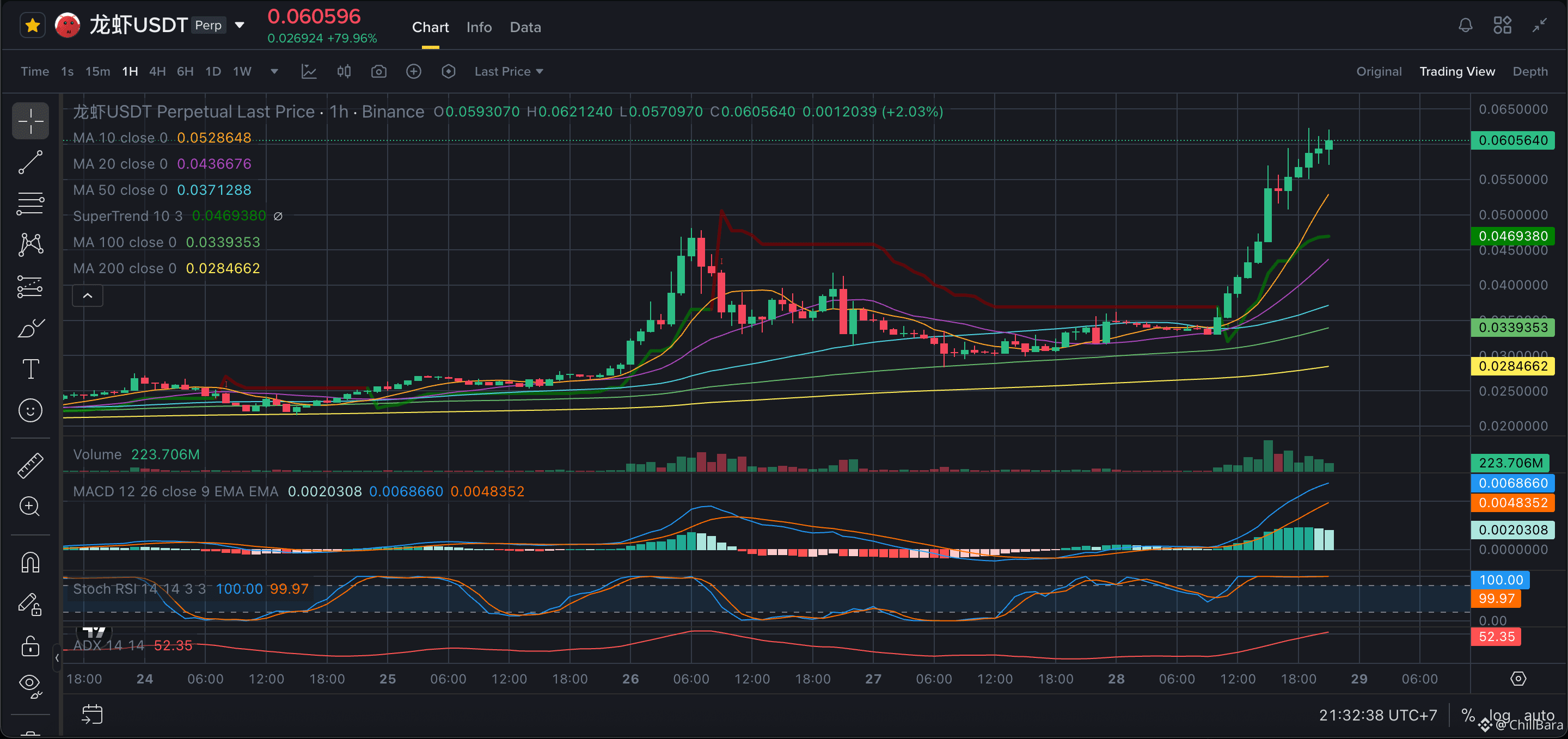
Task: Select the zoom in tool
Action: coord(30,507)
